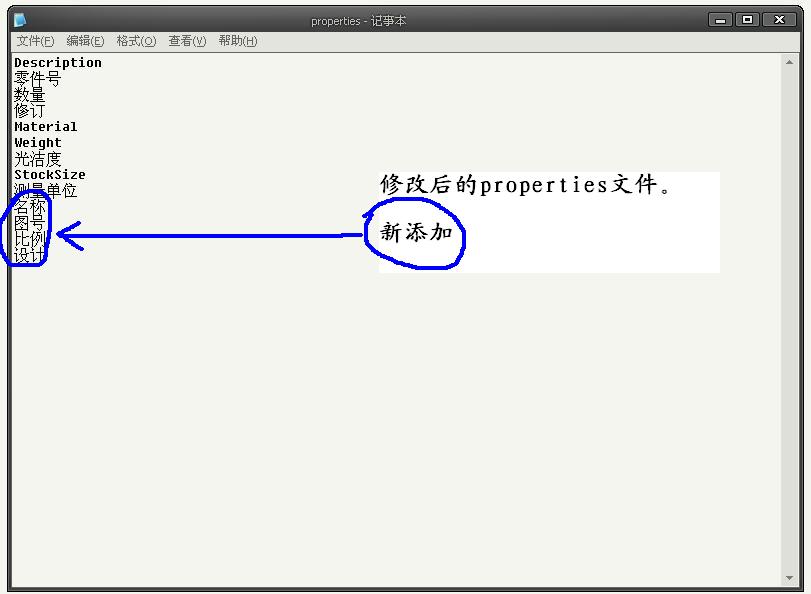Place cursor in 设计 line
The width and height of the screenshot is (811, 594).
pyautogui.click(x=29, y=255)
